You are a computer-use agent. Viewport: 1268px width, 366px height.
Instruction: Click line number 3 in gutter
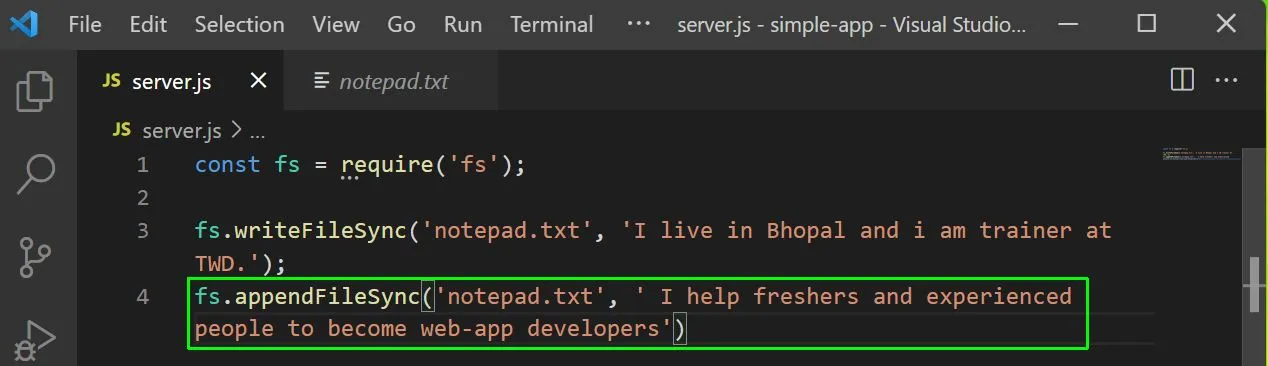click(x=143, y=231)
